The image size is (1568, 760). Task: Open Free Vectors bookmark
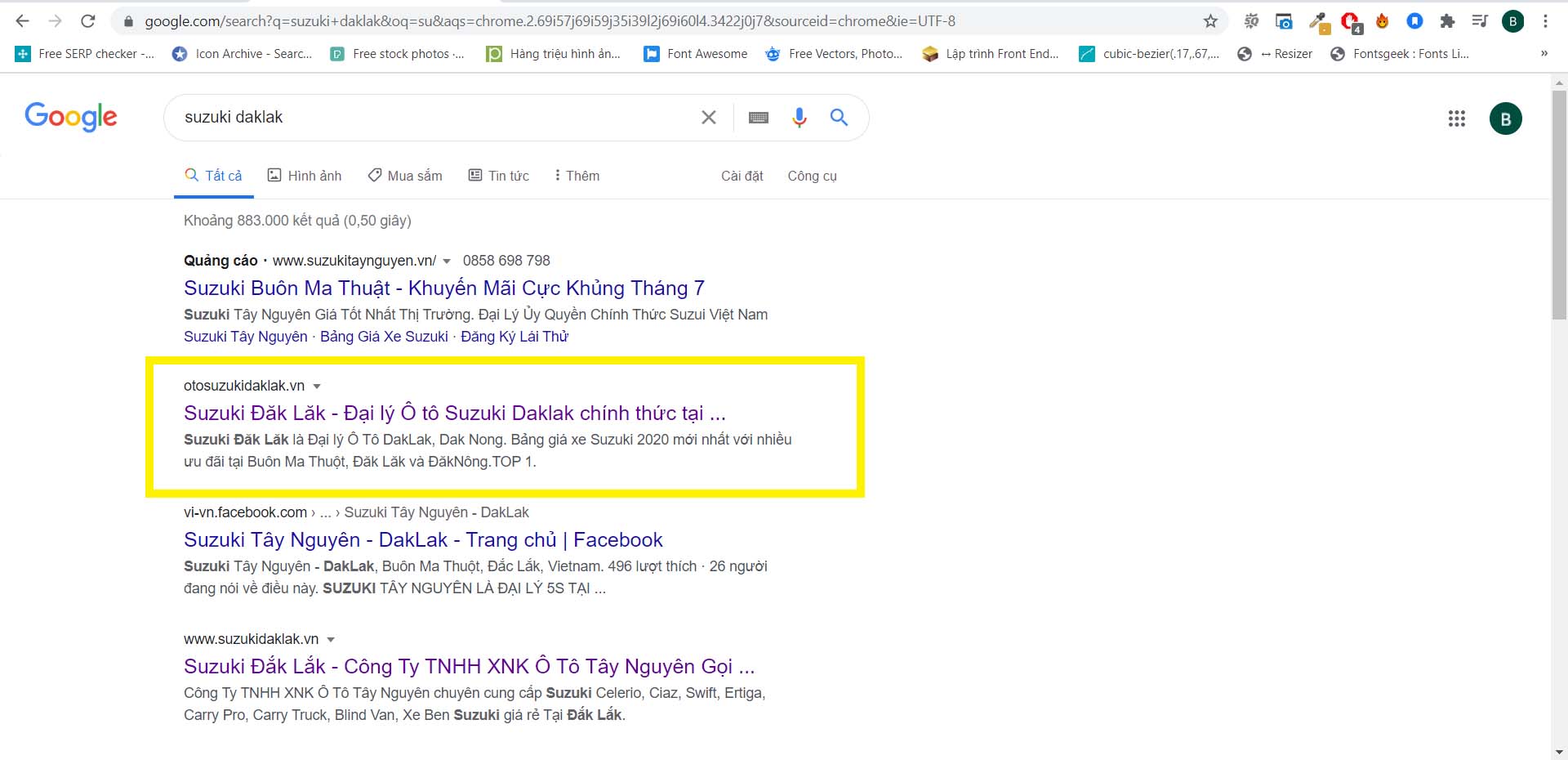834,54
